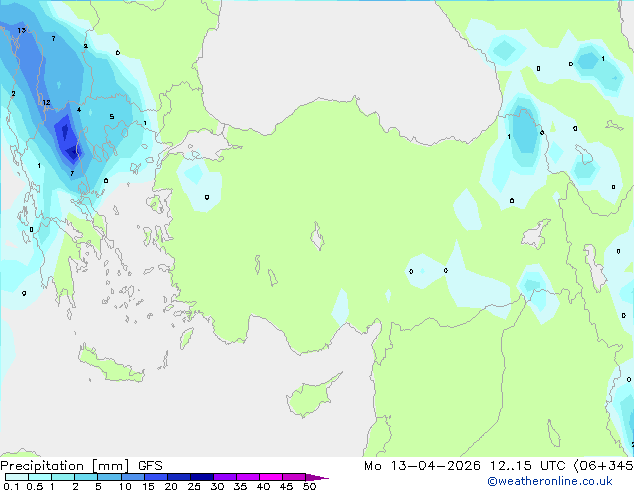Screen dimensions: 634x490
Task: Click the legend label '0.1'
Action: click(11, 486)
